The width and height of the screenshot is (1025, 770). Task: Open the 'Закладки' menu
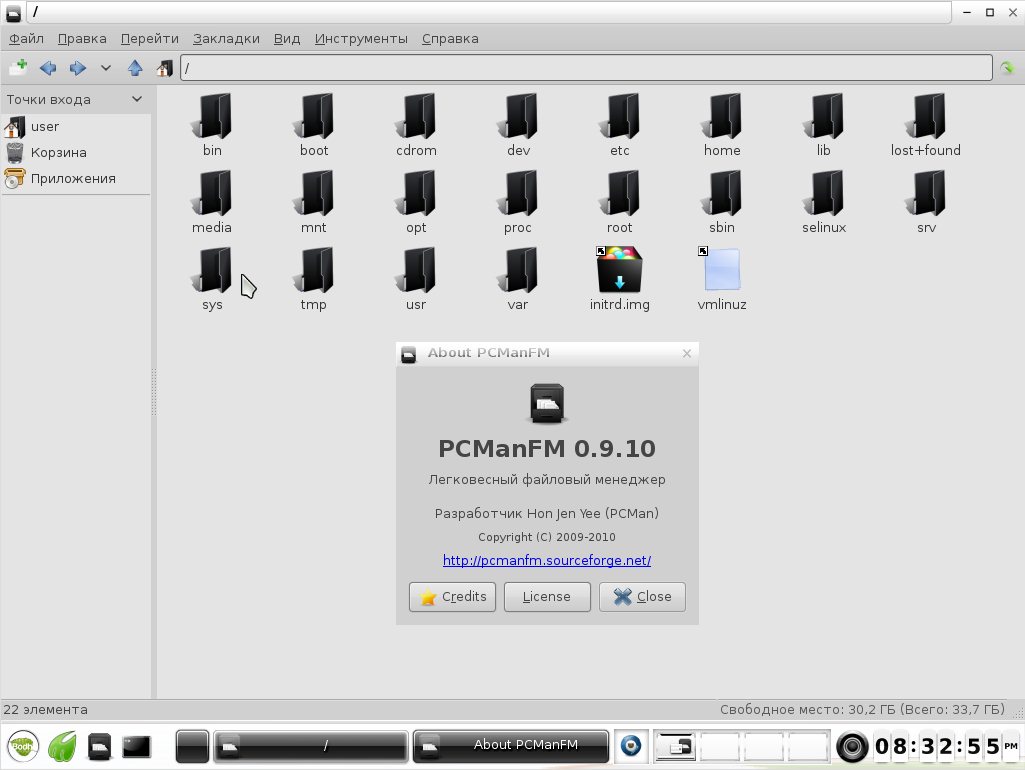(x=225, y=38)
